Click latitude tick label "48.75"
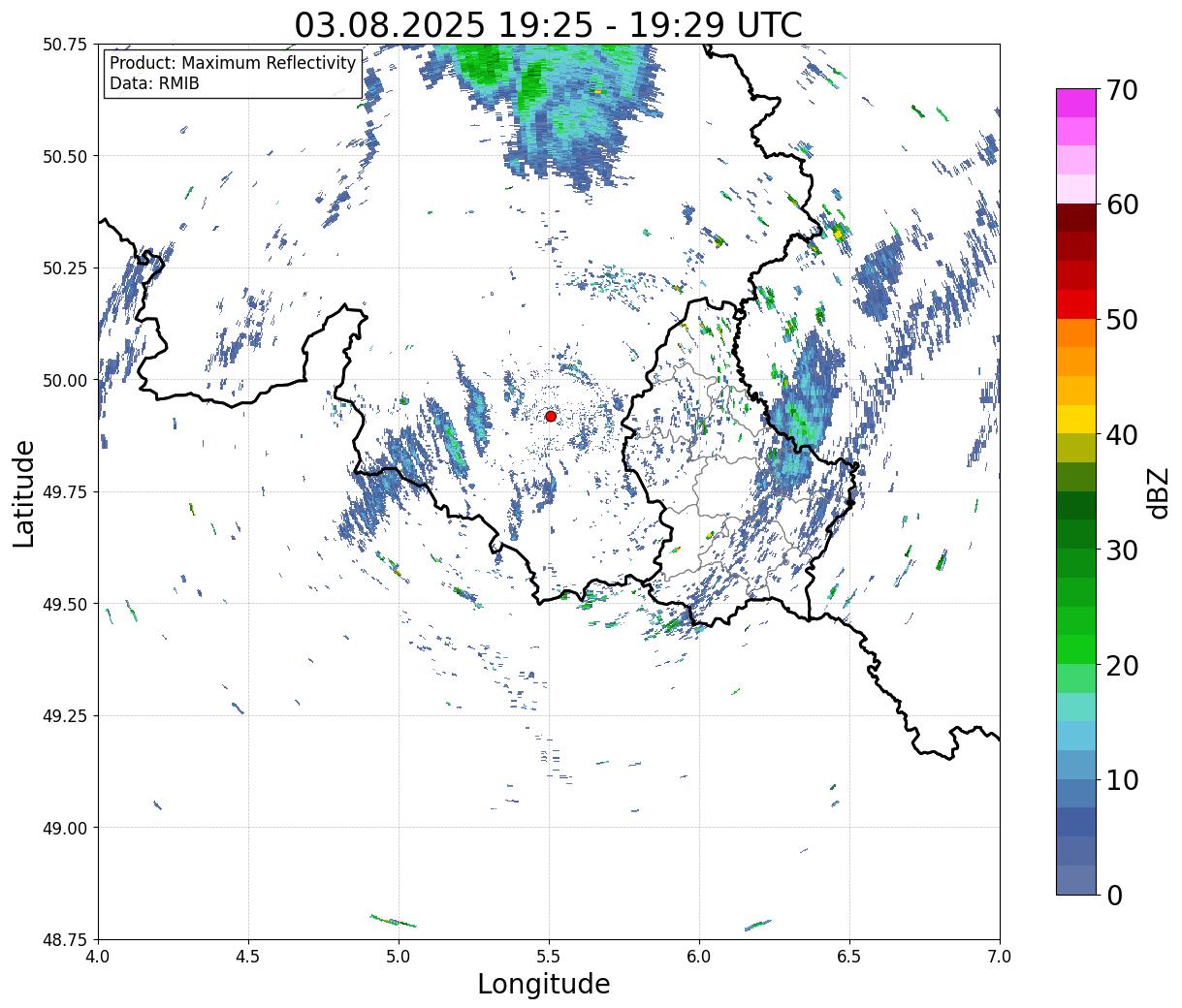1182x1008 pixels. click(x=65, y=939)
